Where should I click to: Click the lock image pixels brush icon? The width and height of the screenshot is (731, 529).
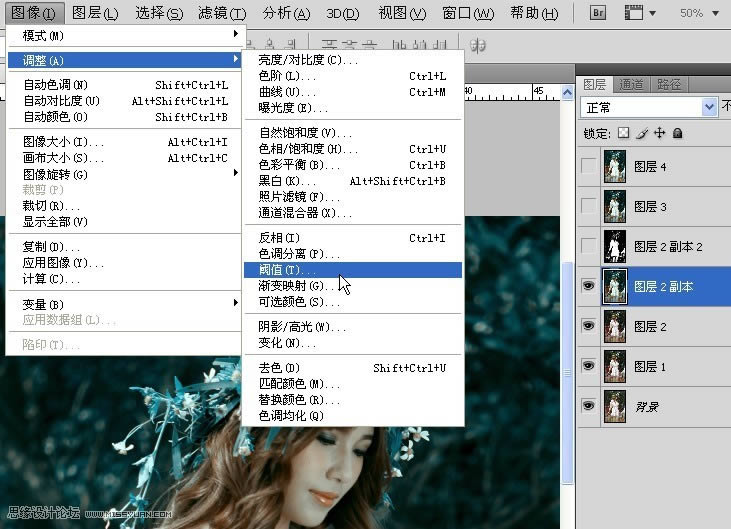click(x=642, y=132)
